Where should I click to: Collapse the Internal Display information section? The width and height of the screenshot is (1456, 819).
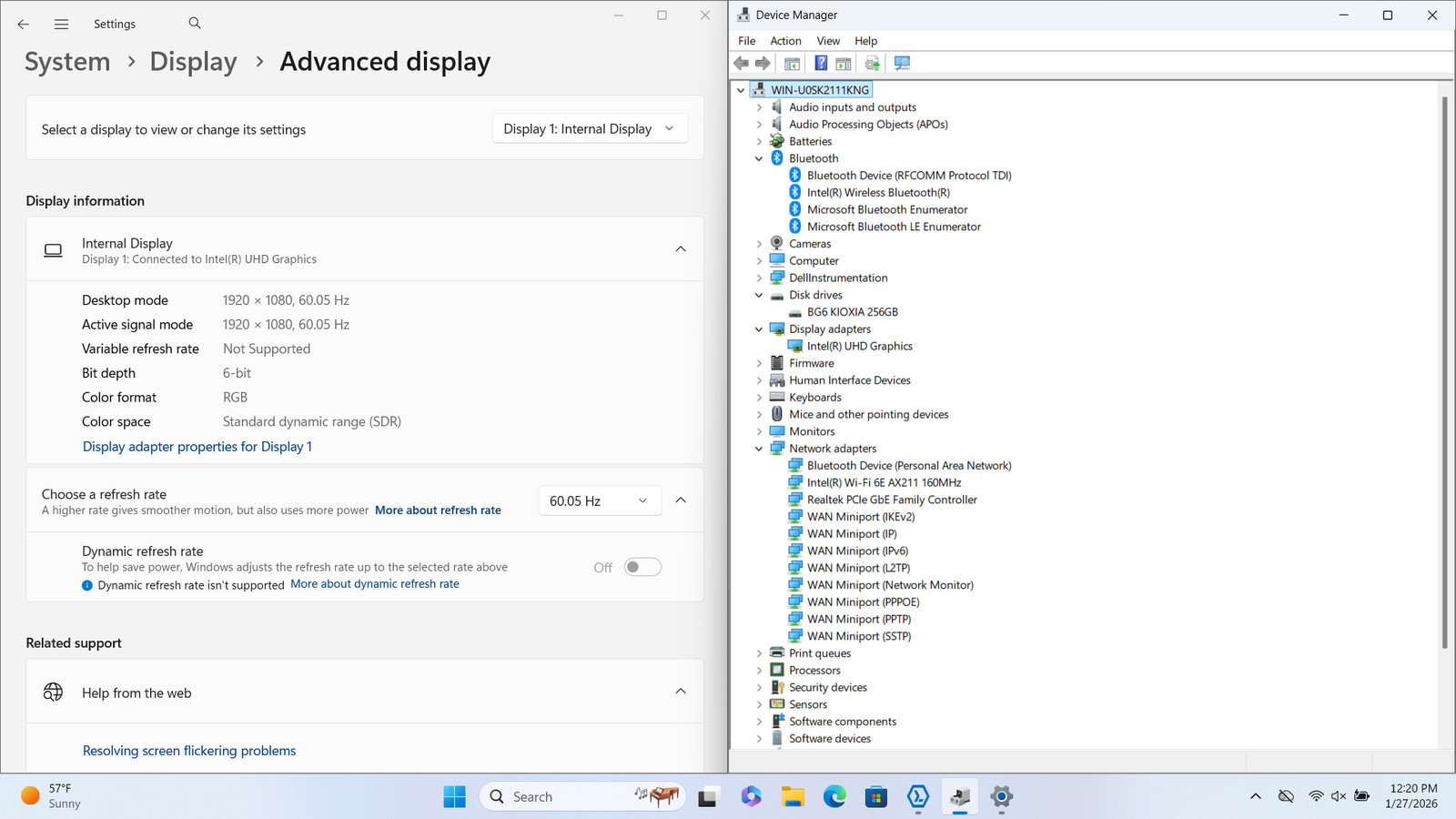[x=681, y=249]
